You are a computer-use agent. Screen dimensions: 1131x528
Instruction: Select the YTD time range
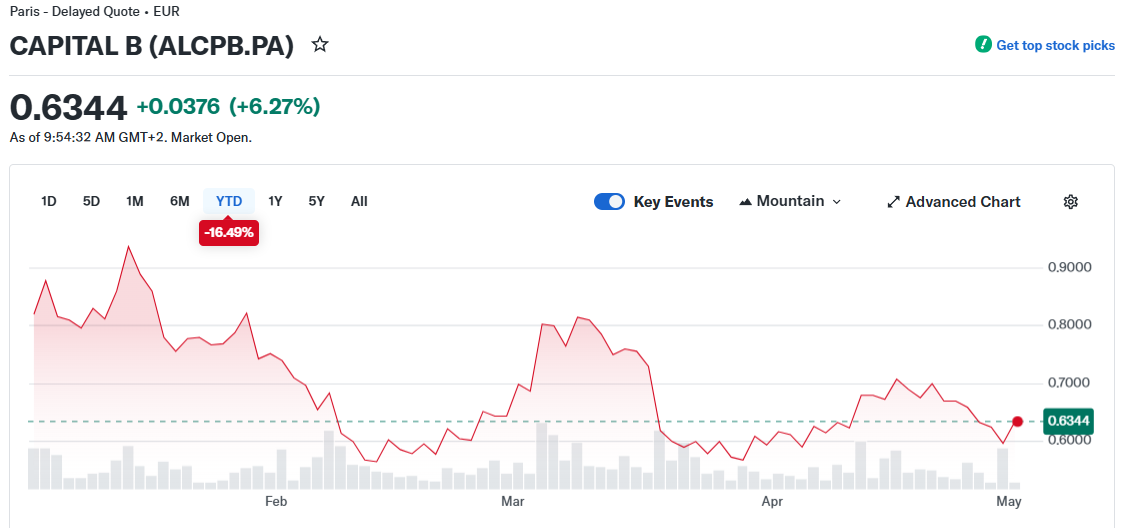click(x=229, y=201)
